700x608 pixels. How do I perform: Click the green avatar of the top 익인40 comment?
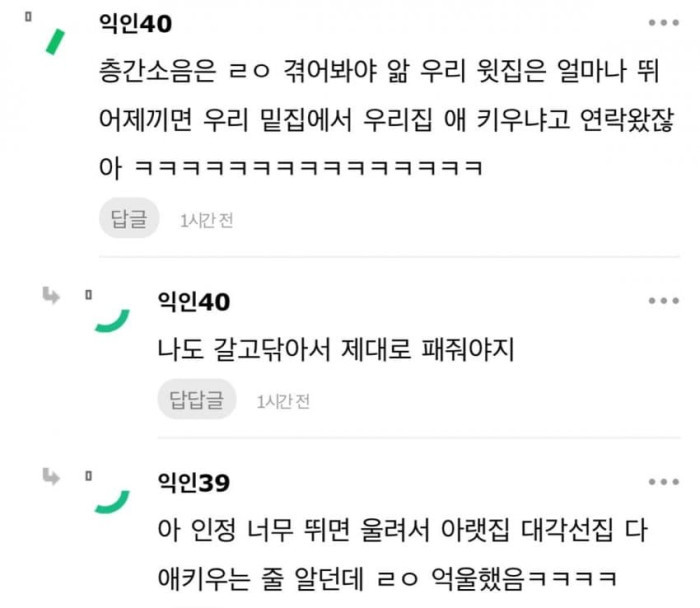click(55, 42)
